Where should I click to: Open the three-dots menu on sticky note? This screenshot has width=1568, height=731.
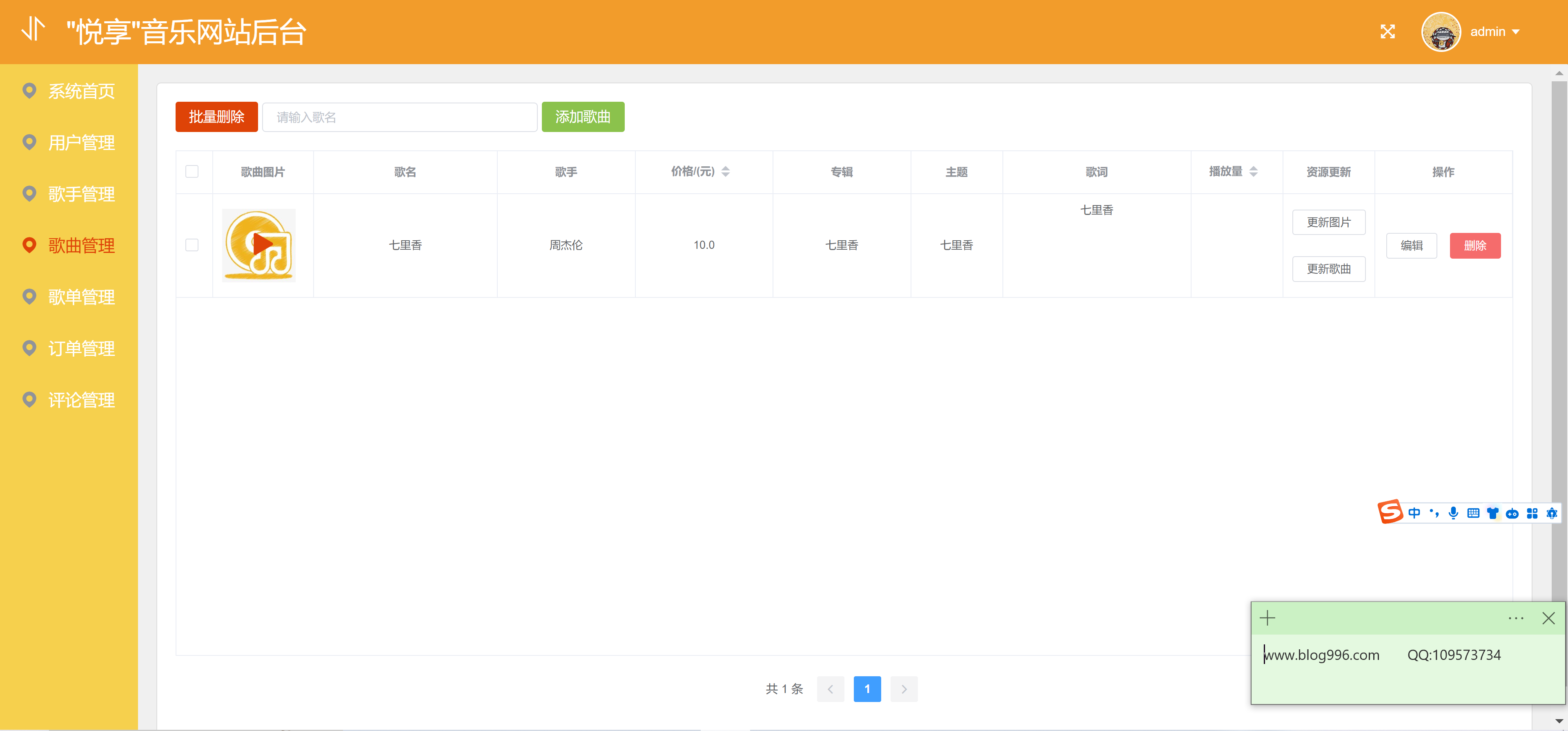[1516, 618]
